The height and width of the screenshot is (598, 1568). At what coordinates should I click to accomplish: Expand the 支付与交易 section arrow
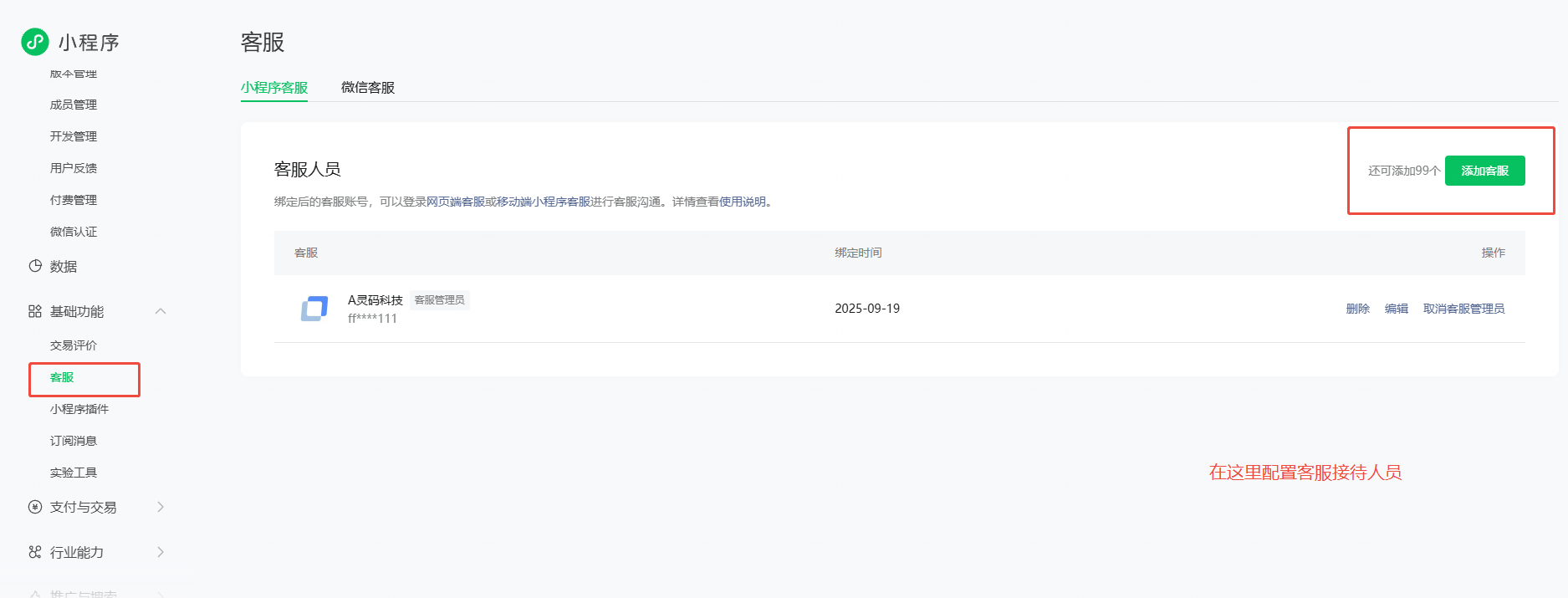161,507
